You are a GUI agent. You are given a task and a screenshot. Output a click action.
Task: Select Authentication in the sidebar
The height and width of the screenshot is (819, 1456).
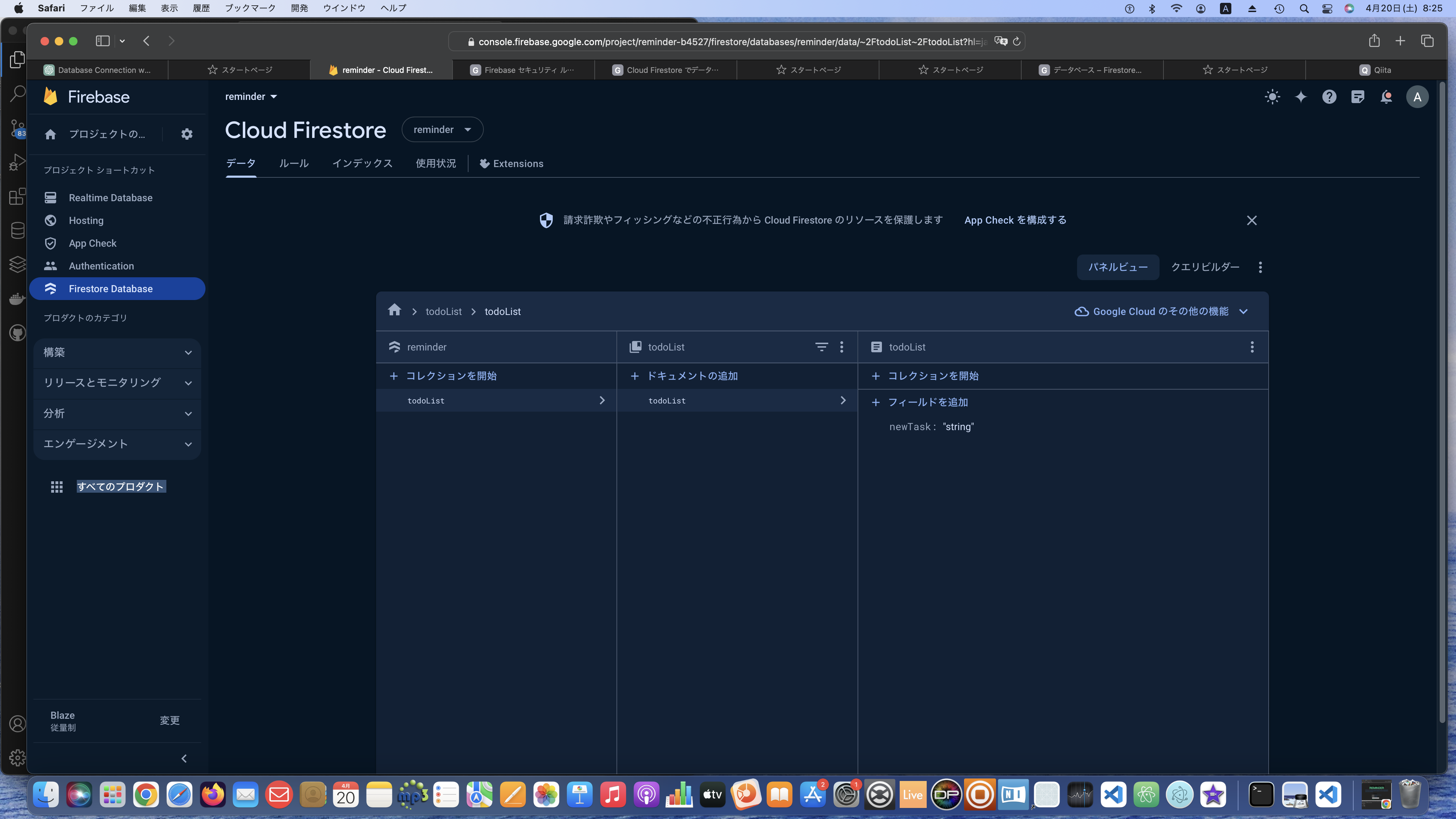[101, 266]
